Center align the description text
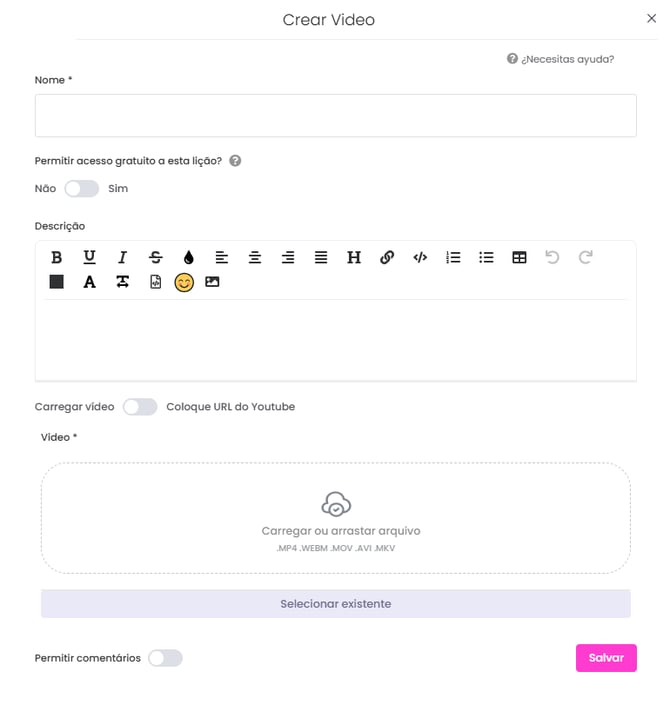The image size is (670, 705). pos(255,257)
